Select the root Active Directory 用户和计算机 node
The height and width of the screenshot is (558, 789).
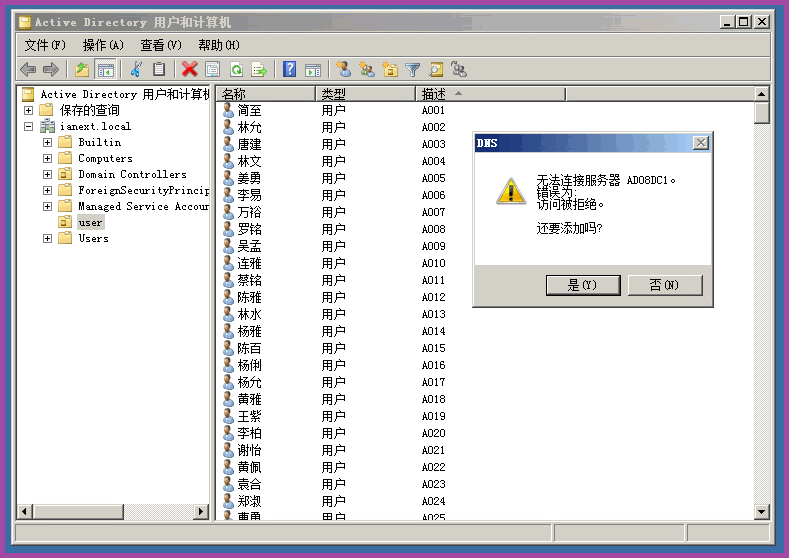point(125,94)
